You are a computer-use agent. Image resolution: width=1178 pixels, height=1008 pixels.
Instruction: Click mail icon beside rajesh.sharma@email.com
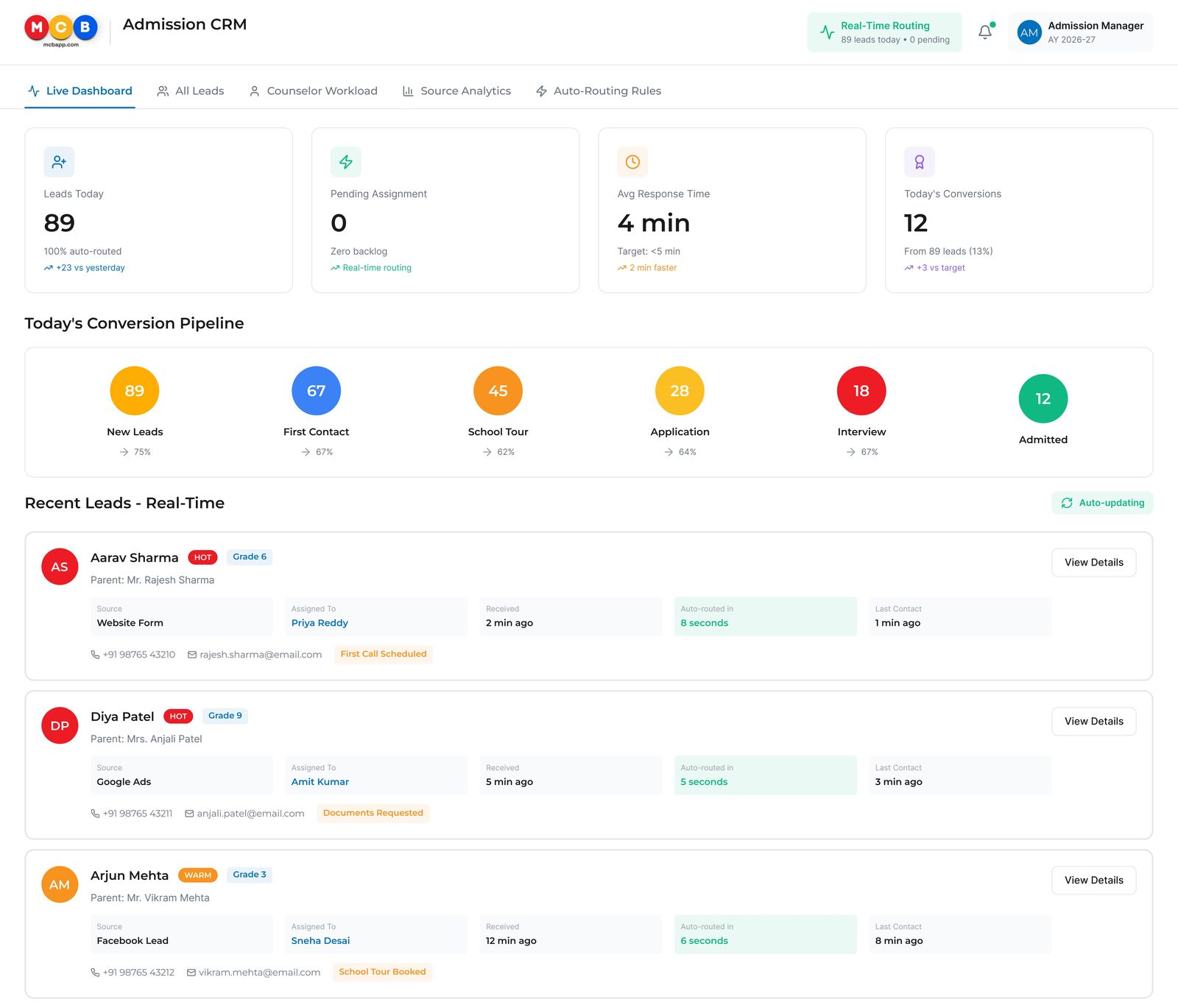[x=192, y=655]
